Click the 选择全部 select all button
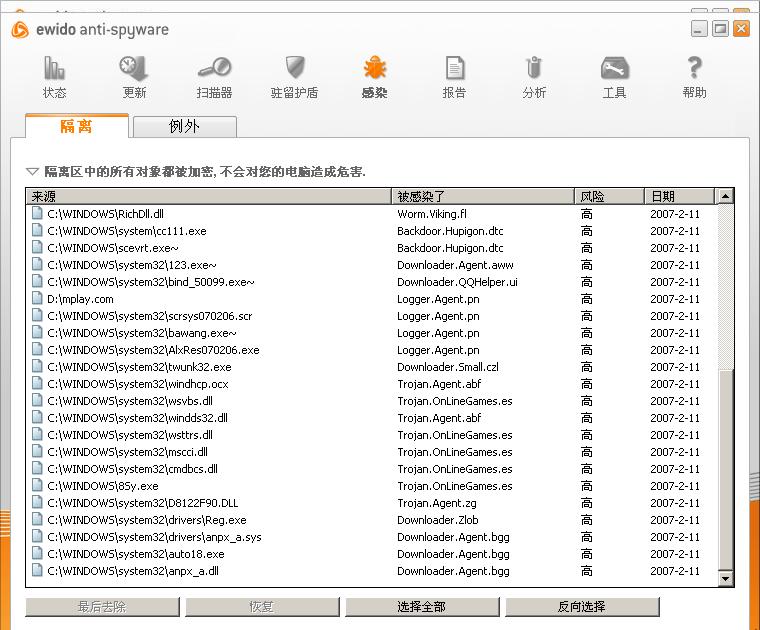The height and width of the screenshot is (630, 760). pyautogui.click(x=422, y=607)
